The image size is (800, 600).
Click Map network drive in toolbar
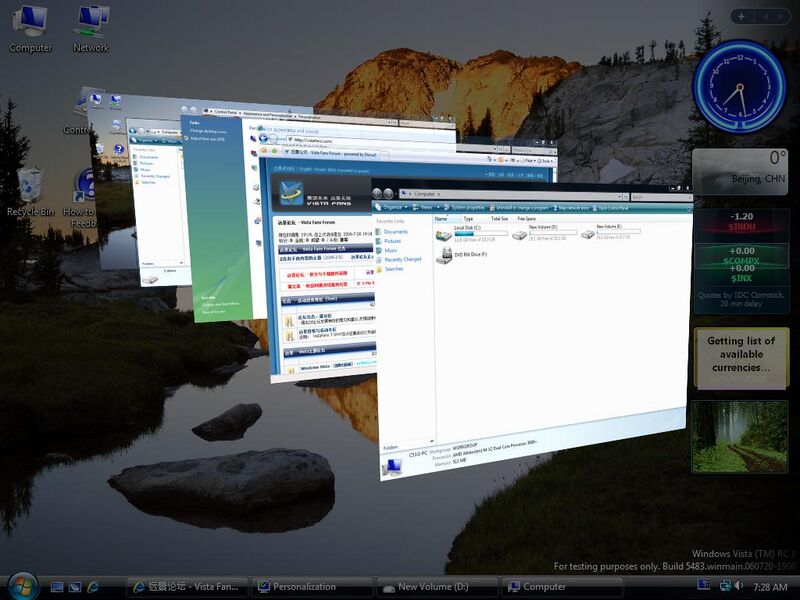point(571,208)
